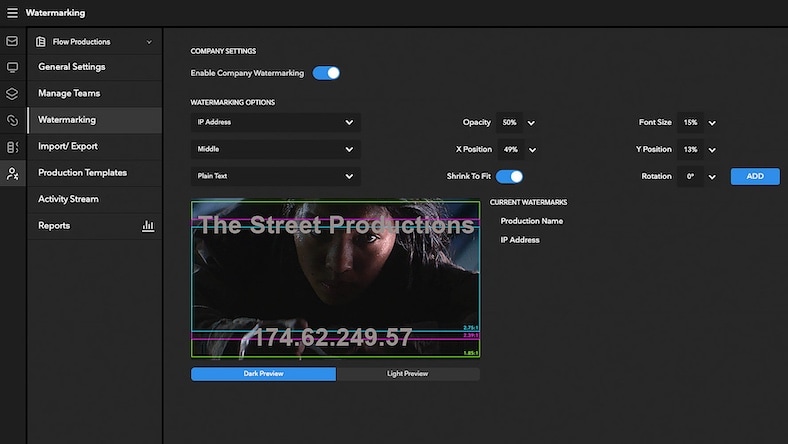The image size is (788, 444).
Task: Open the paperclip link sidebar icon
Action: 12,120
